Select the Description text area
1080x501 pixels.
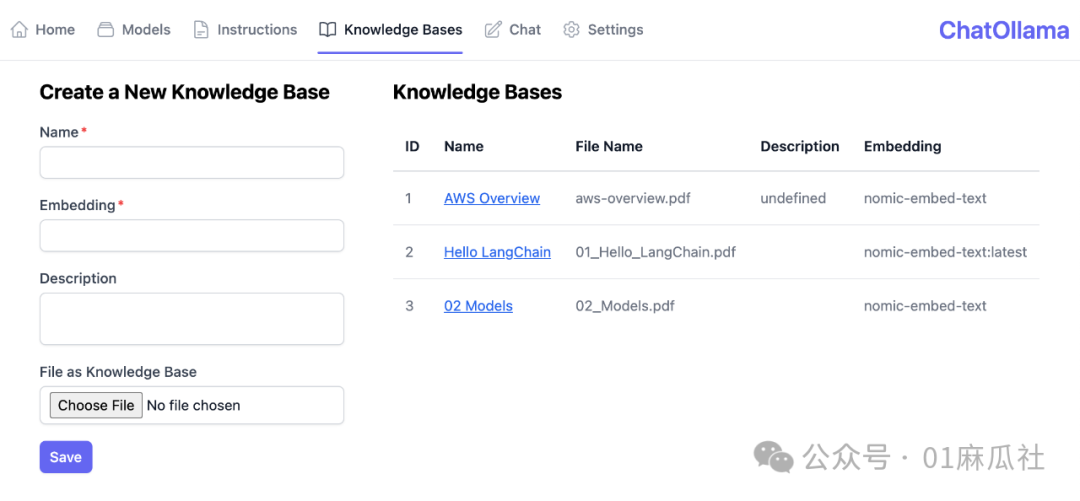tap(191, 319)
